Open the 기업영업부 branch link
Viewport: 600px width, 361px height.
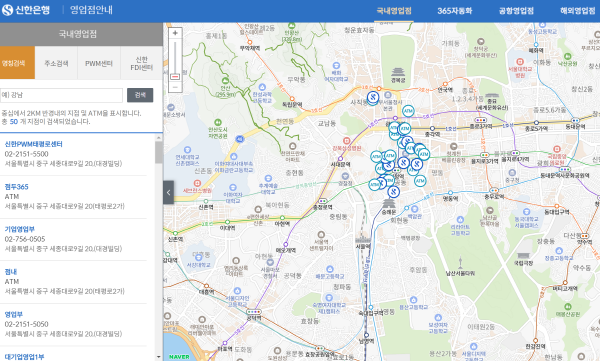tap(20, 229)
